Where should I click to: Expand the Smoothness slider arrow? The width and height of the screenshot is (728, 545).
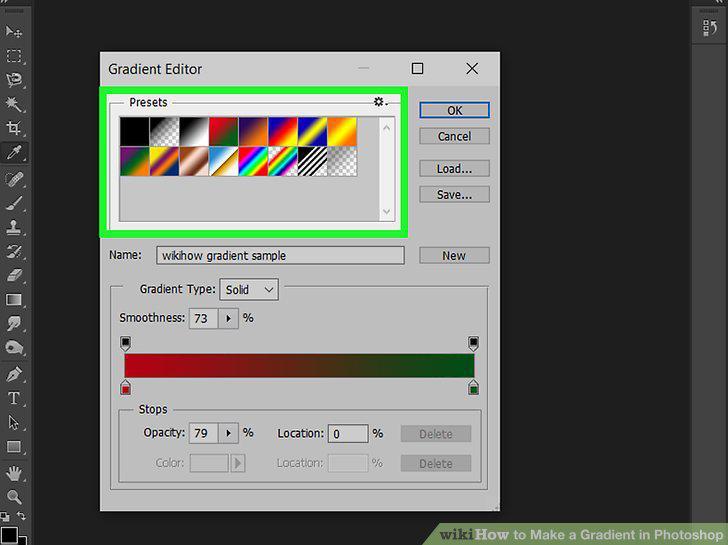coord(228,318)
